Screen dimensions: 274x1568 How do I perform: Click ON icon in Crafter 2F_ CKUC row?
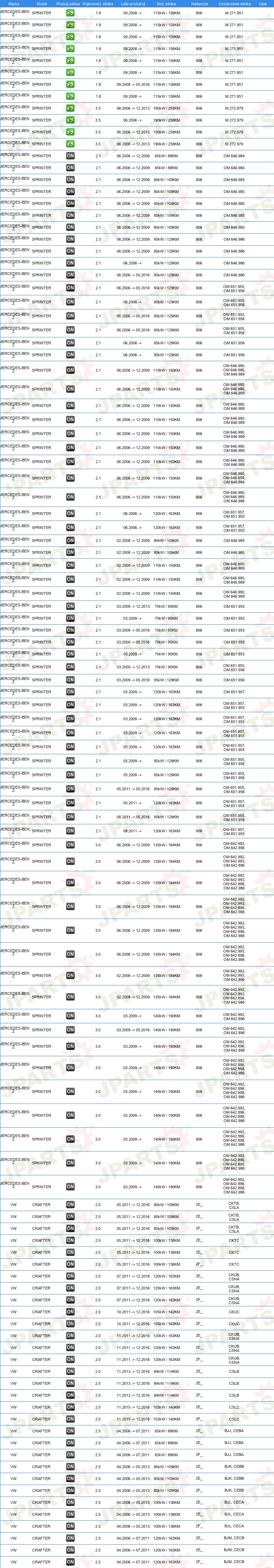(70, 1323)
